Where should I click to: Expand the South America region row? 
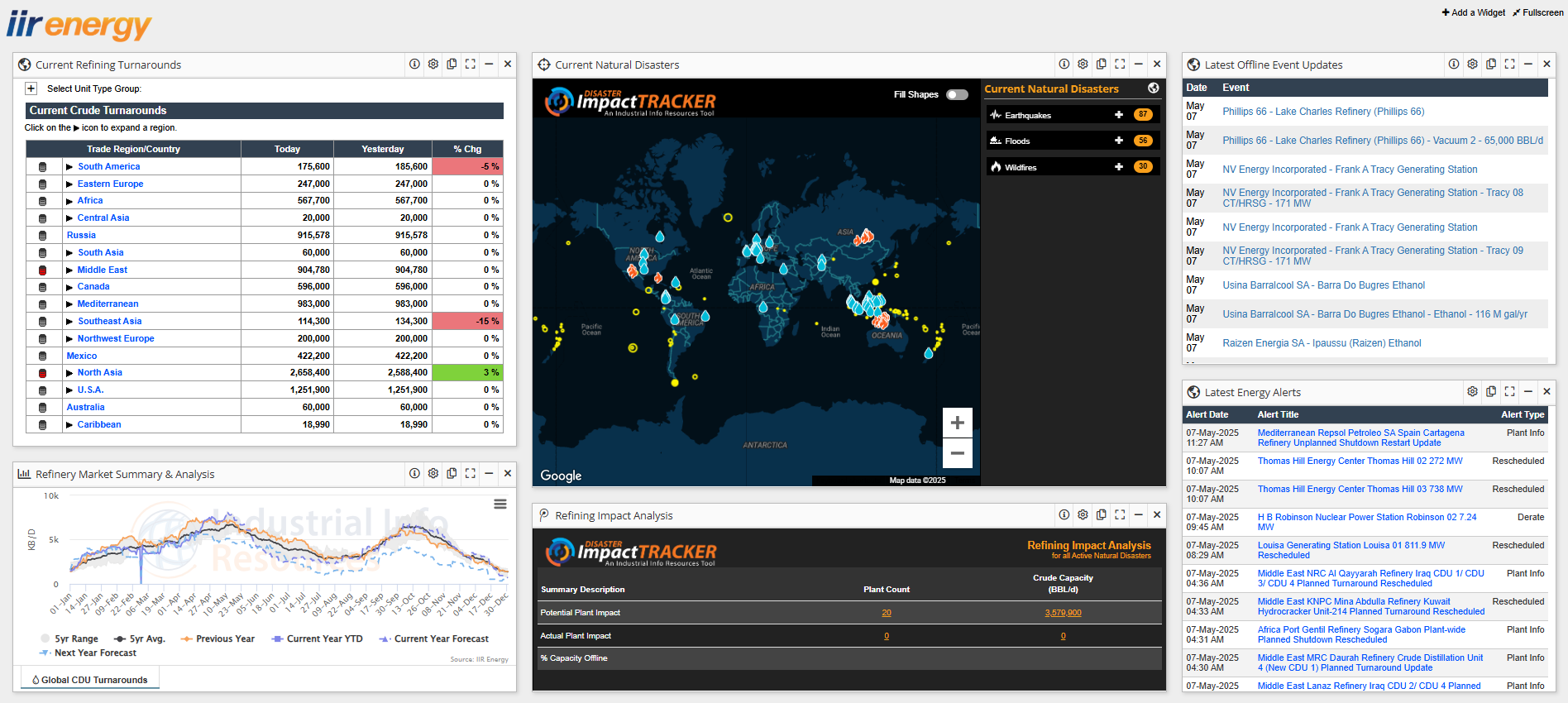pyautogui.click(x=69, y=166)
